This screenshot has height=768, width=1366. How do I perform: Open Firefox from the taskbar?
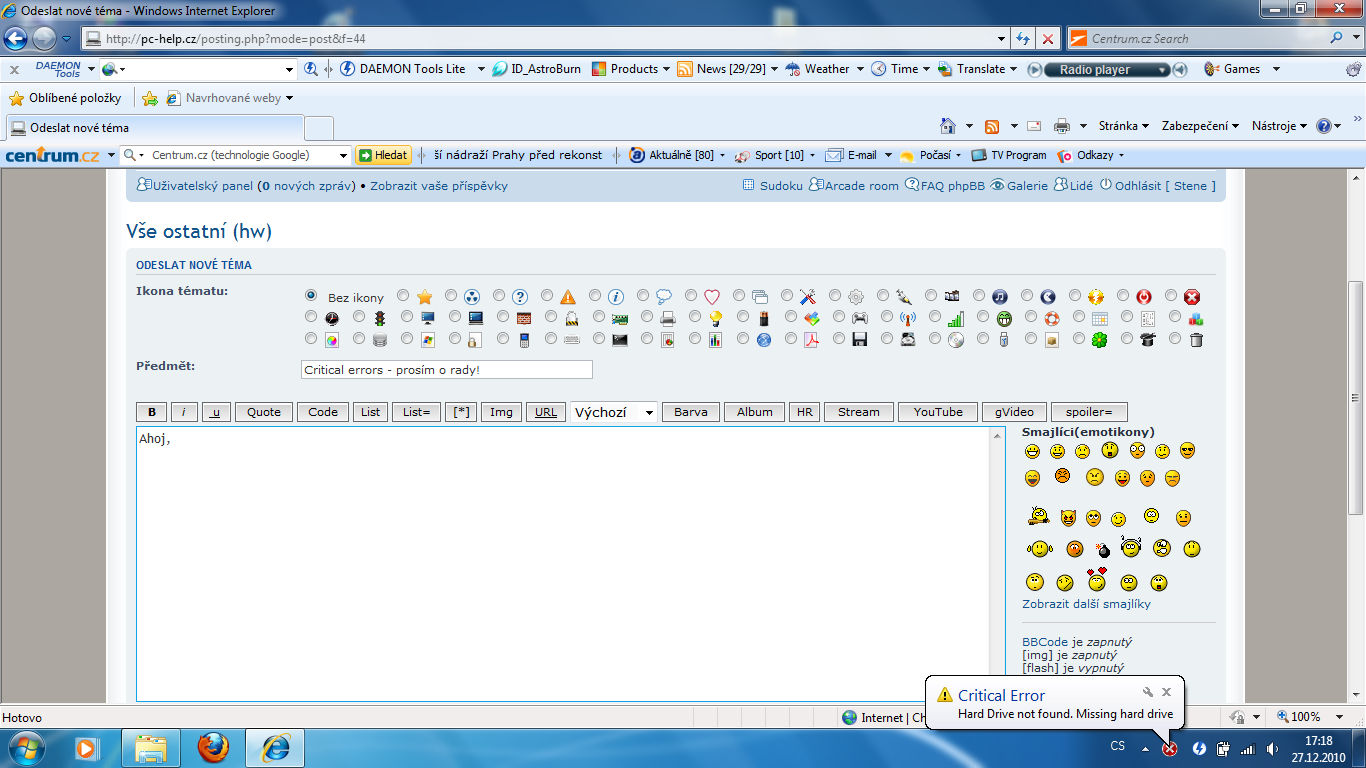pyautogui.click(x=213, y=747)
